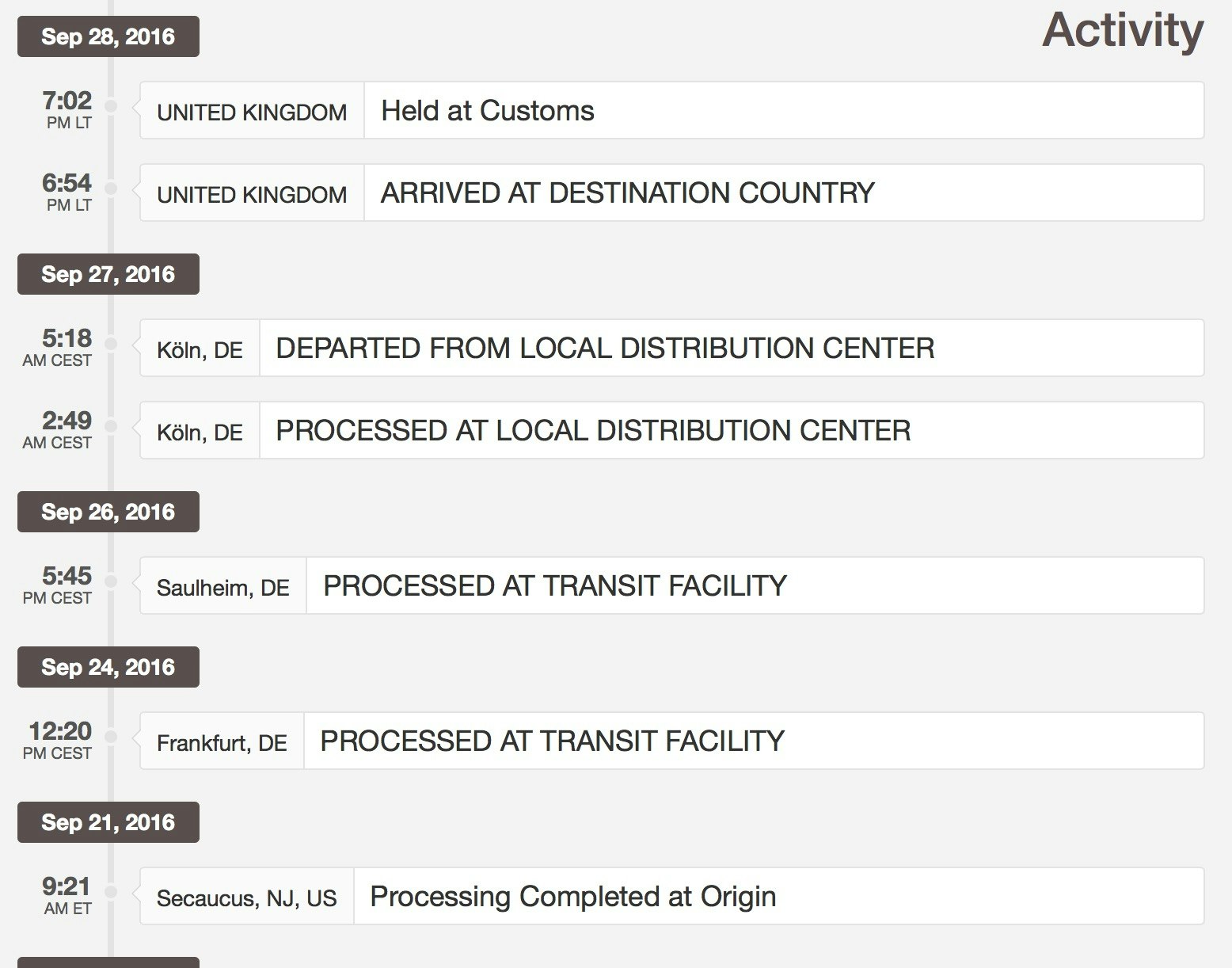Click the Secaucus, NJ, US location
The height and width of the screenshot is (968, 1232).
(246, 897)
